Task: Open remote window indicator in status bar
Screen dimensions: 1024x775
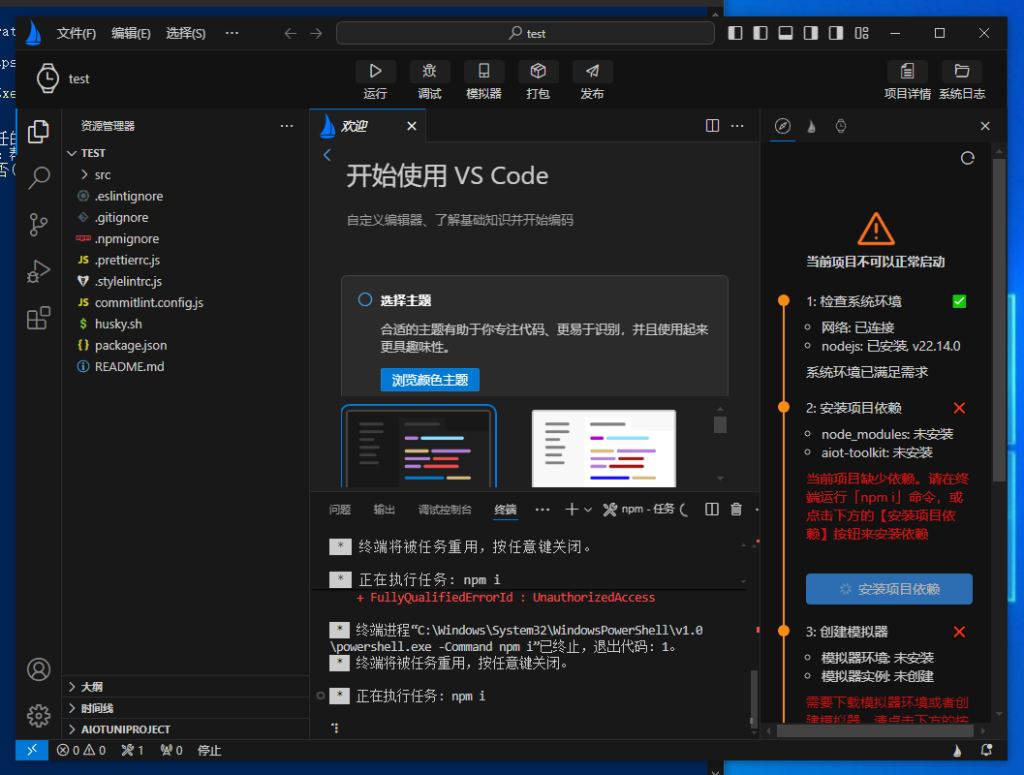Action: click(x=32, y=750)
